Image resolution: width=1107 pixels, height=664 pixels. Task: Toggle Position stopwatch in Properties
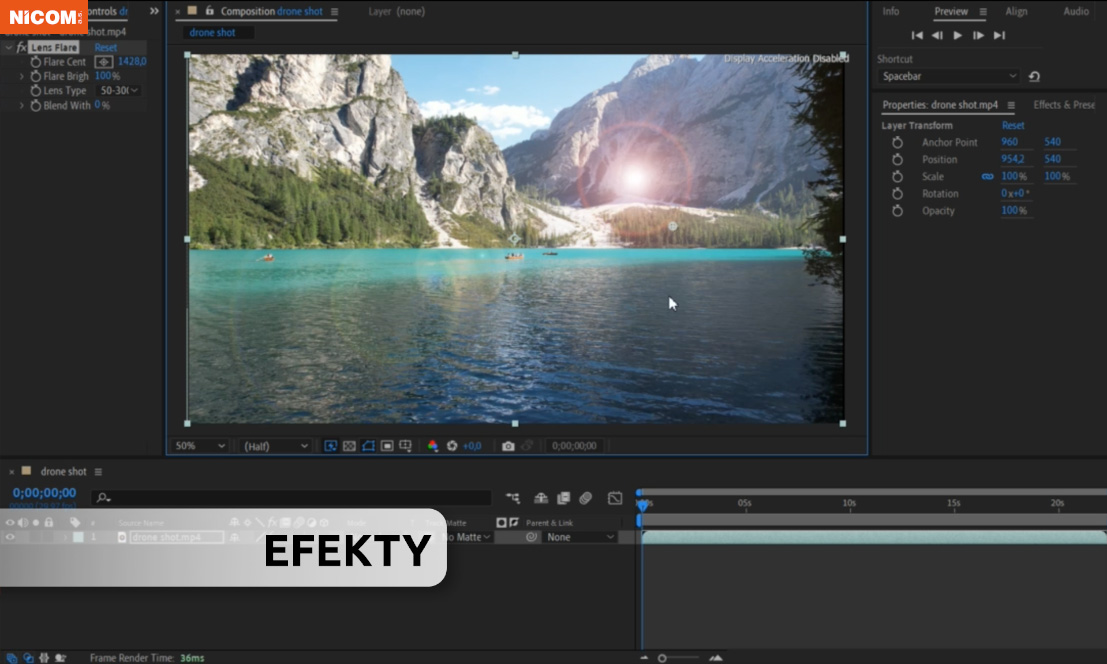tap(897, 159)
